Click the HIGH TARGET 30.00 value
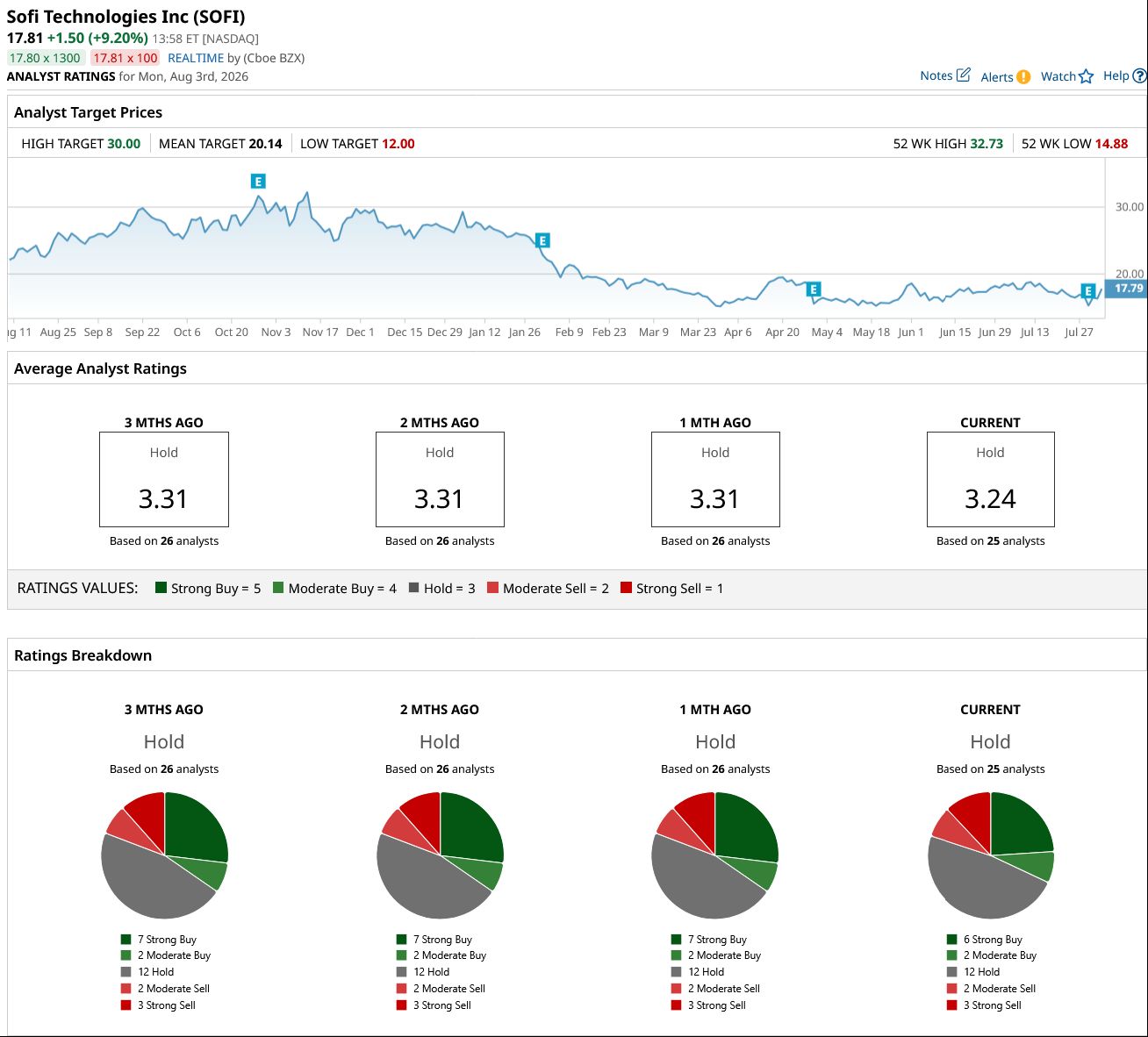Viewport: 1148px width, 1037px height. click(x=124, y=144)
